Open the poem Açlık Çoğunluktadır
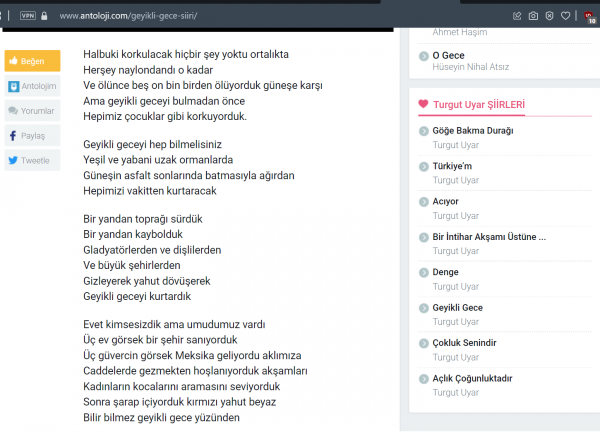This screenshot has width=600, height=432. pos(472,378)
